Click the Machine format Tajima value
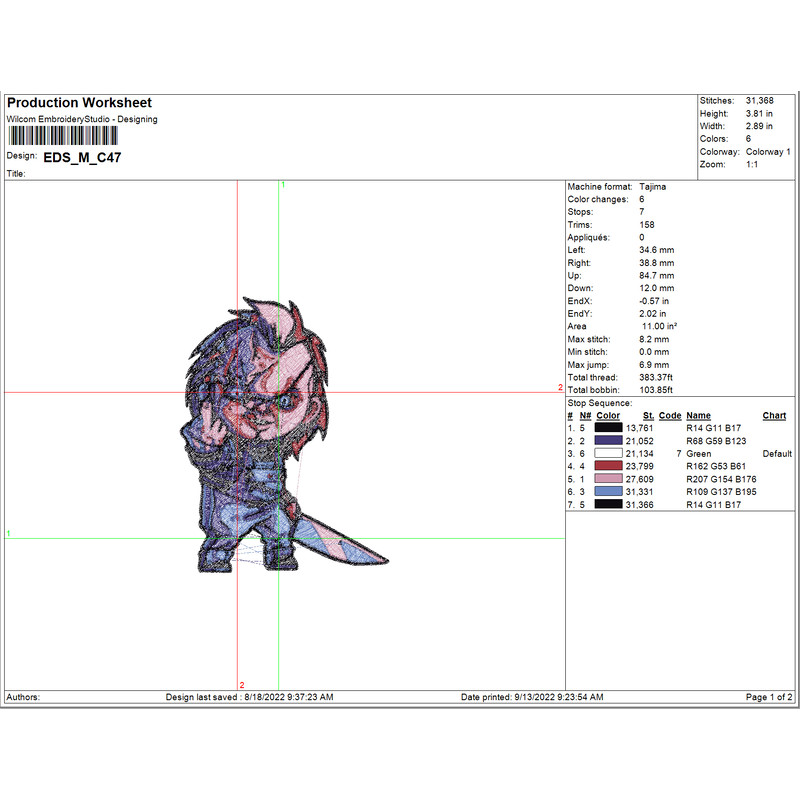Viewport: 800px width, 800px height. [x=652, y=187]
